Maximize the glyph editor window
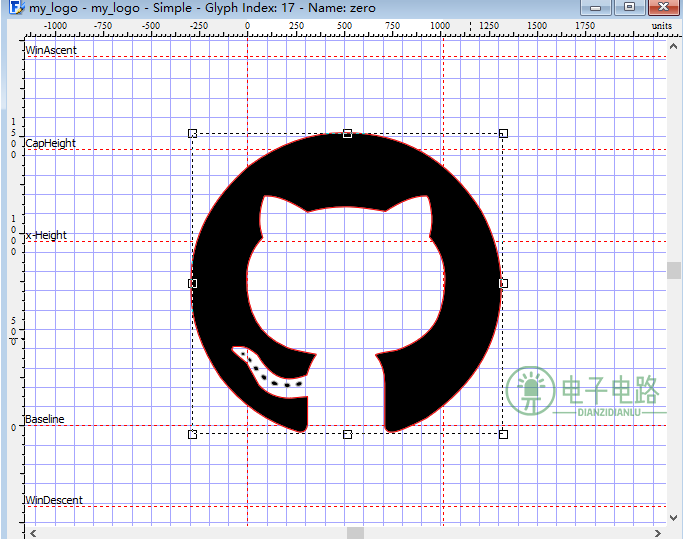Viewport: 683px width, 539px height. [x=629, y=7]
